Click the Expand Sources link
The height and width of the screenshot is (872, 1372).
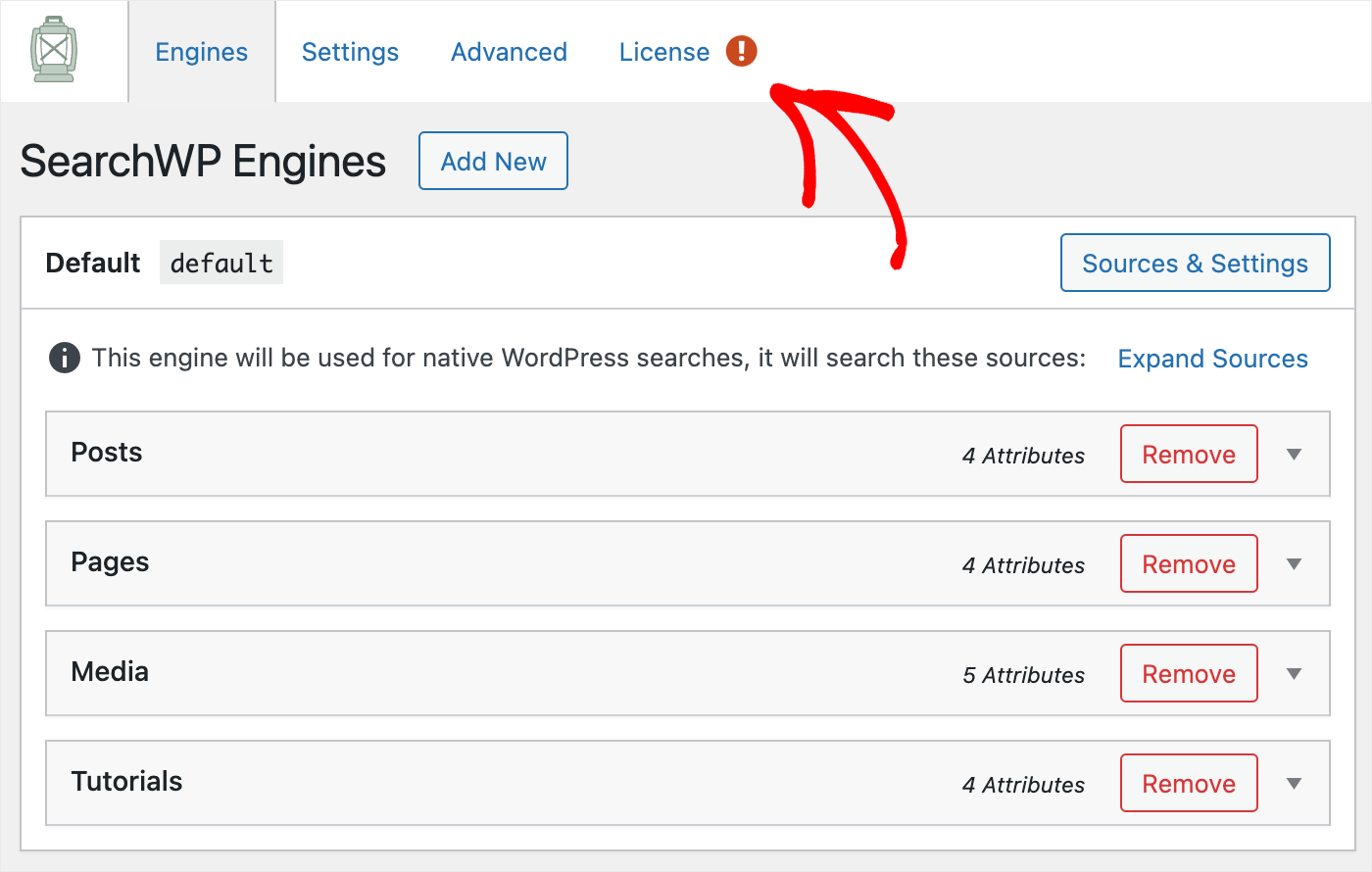pos(1213,359)
